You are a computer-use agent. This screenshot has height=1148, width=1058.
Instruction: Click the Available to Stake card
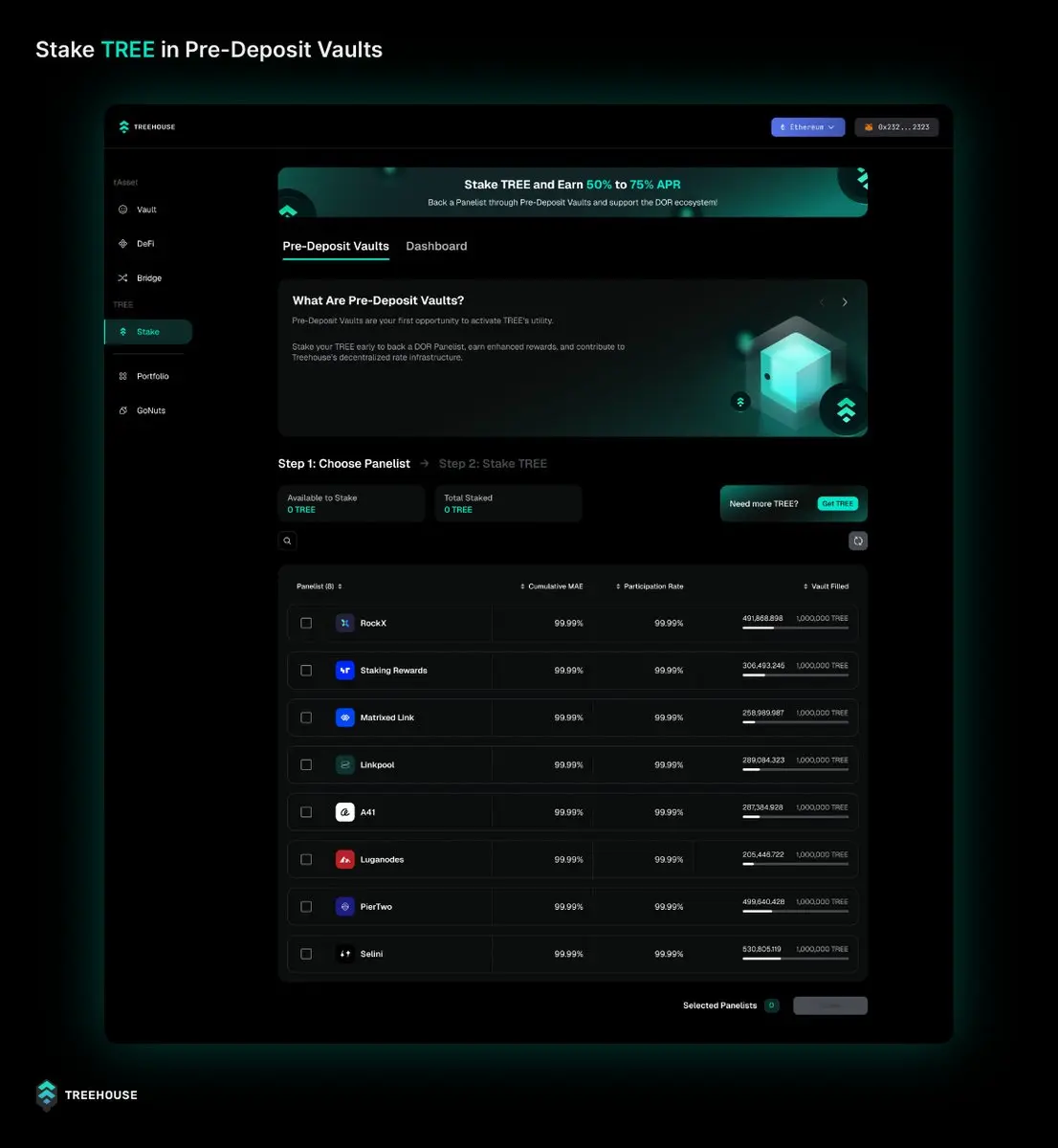(351, 503)
